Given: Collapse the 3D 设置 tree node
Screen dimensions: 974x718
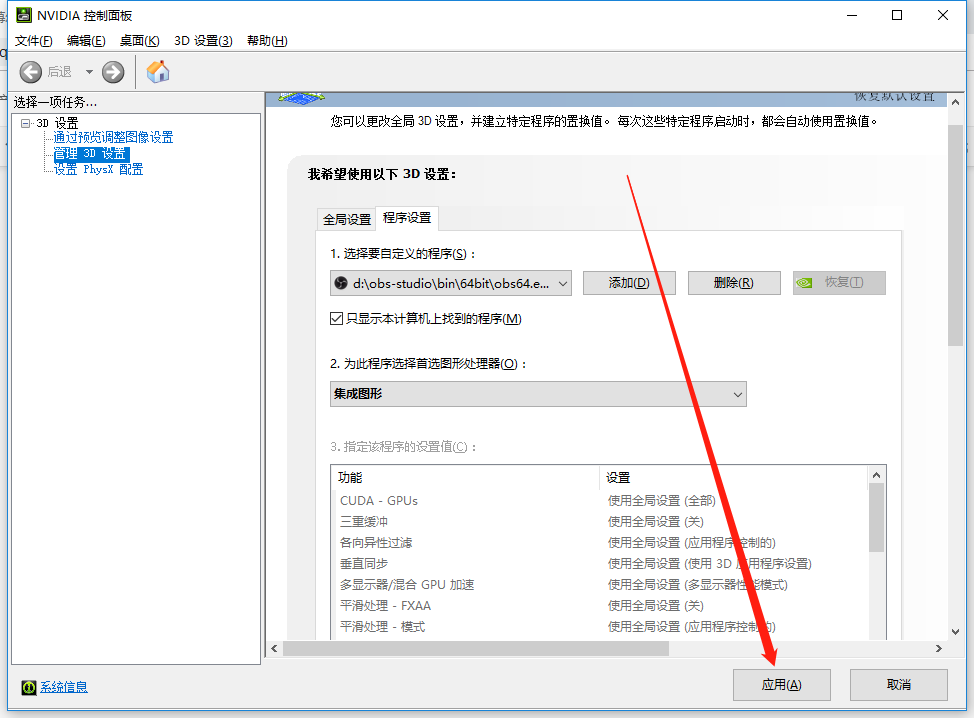Looking at the screenshot, I should pyautogui.click(x=25, y=123).
